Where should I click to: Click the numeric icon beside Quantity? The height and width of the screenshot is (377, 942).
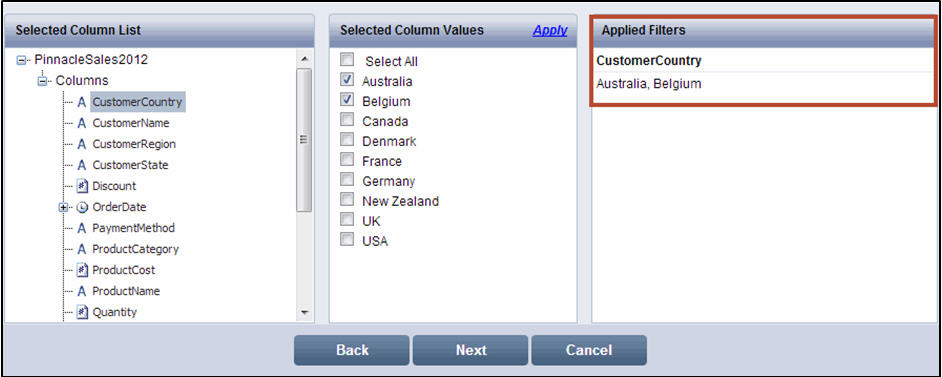coord(83,312)
